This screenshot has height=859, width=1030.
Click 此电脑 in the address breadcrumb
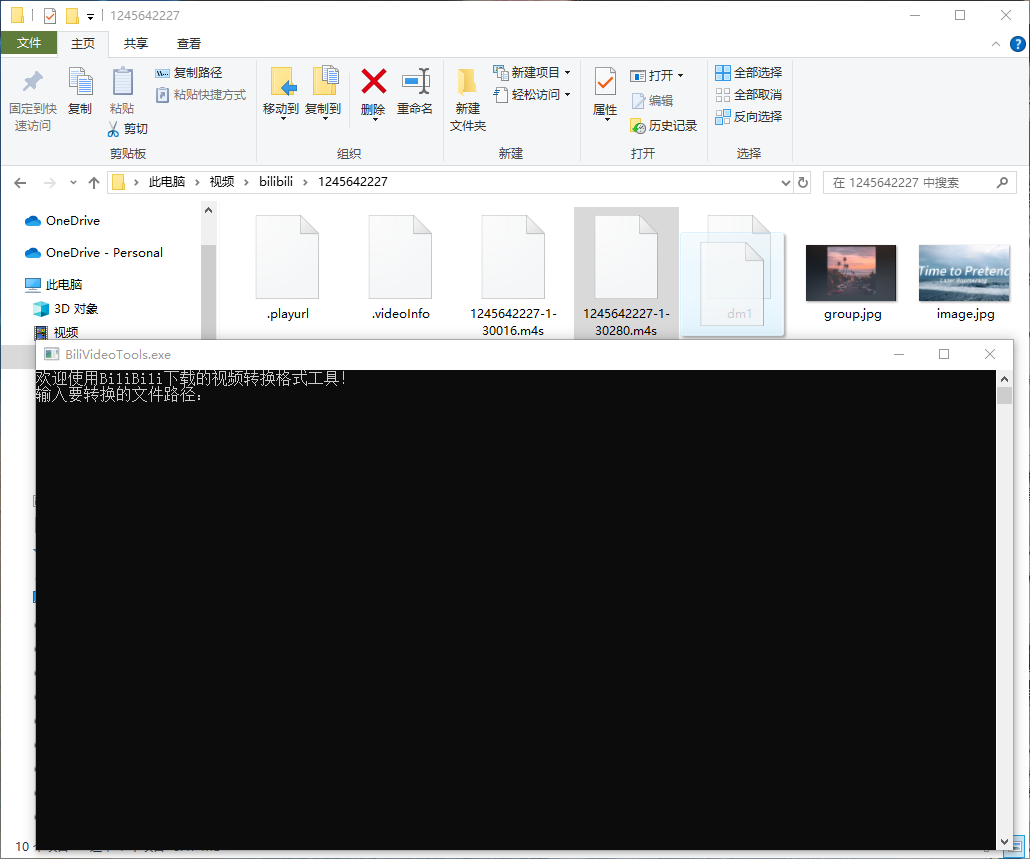click(x=167, y=182)
